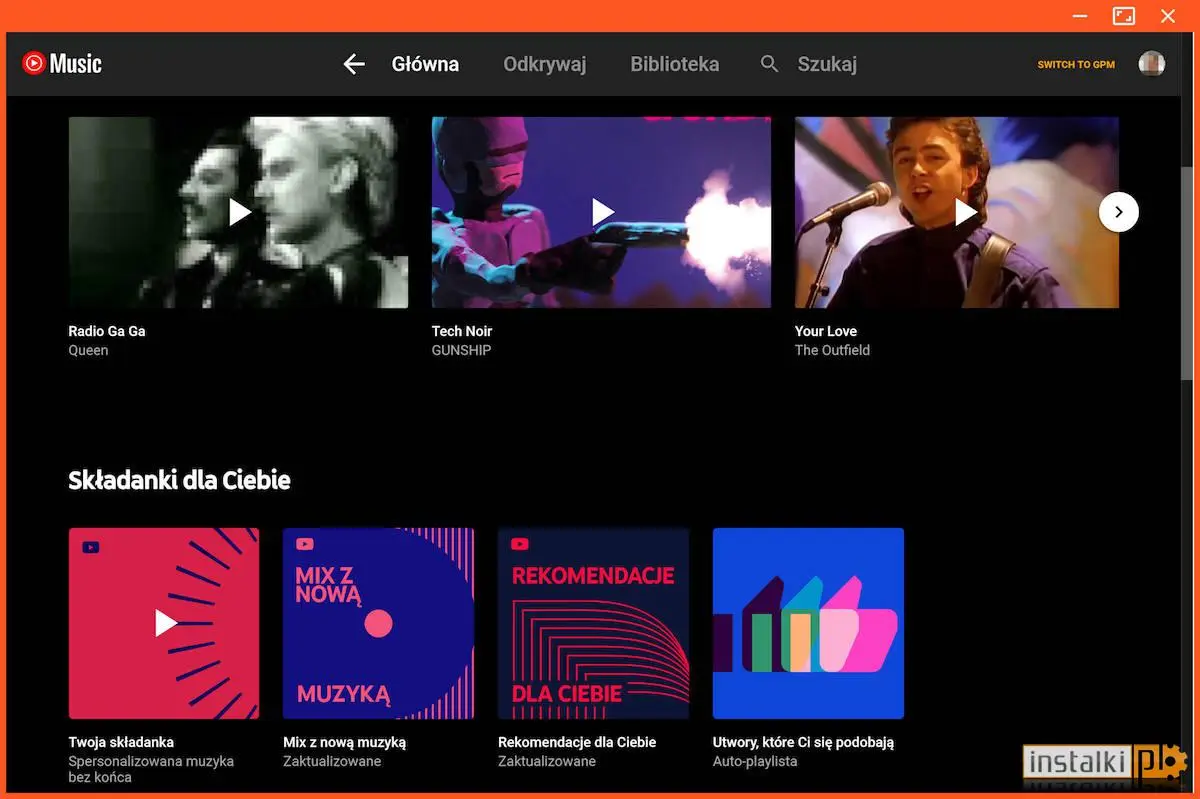Click the Tech Noir title
This screenshot has width=1200, height=799.
462,331
